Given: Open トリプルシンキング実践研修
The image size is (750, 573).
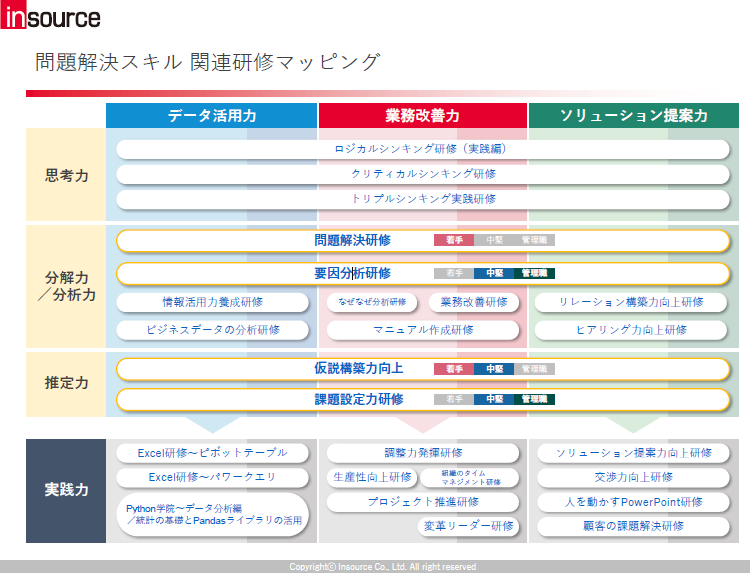Looking at the screenshot, I should coord(423,199).
